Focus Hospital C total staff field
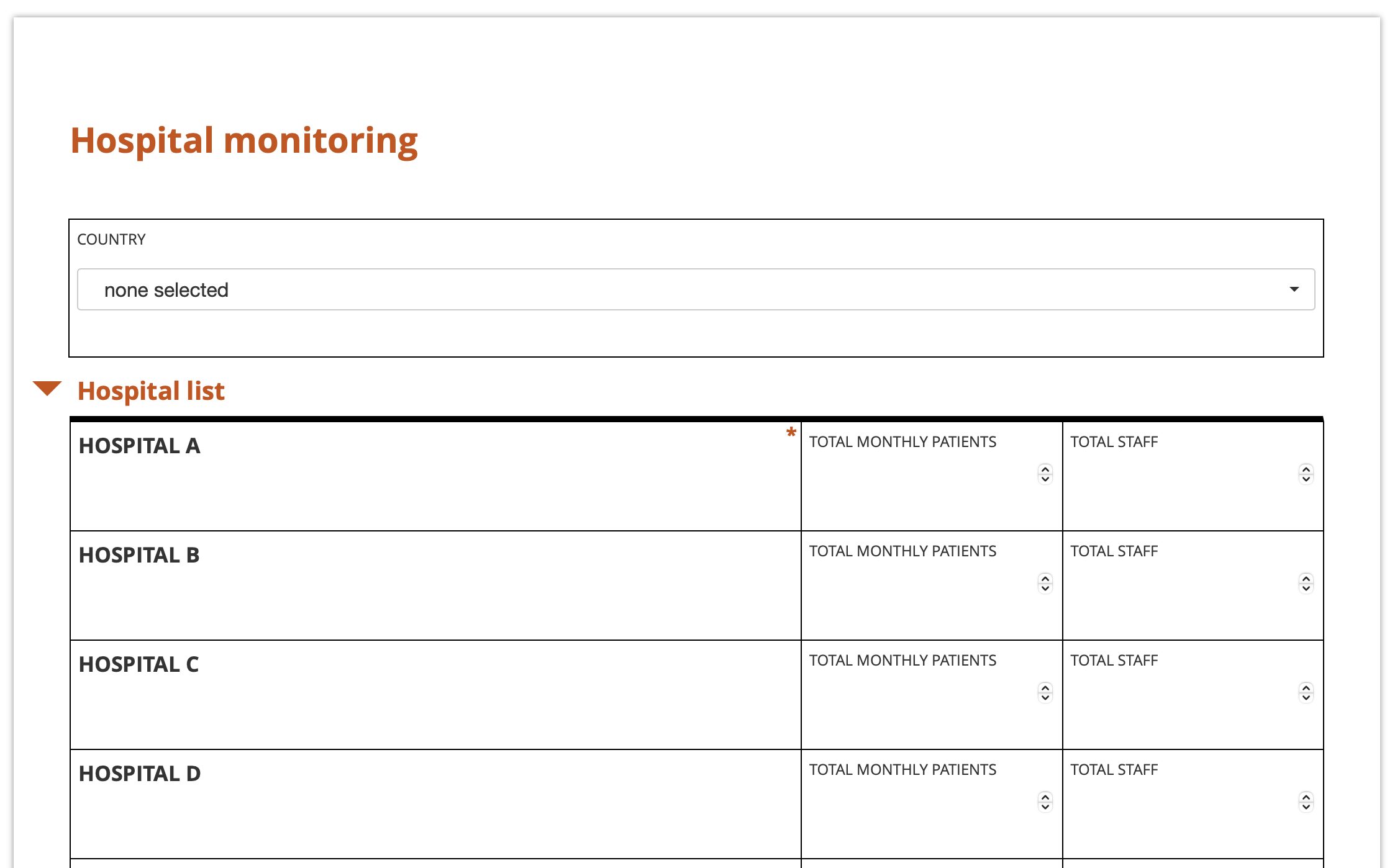 point(1180,693)
